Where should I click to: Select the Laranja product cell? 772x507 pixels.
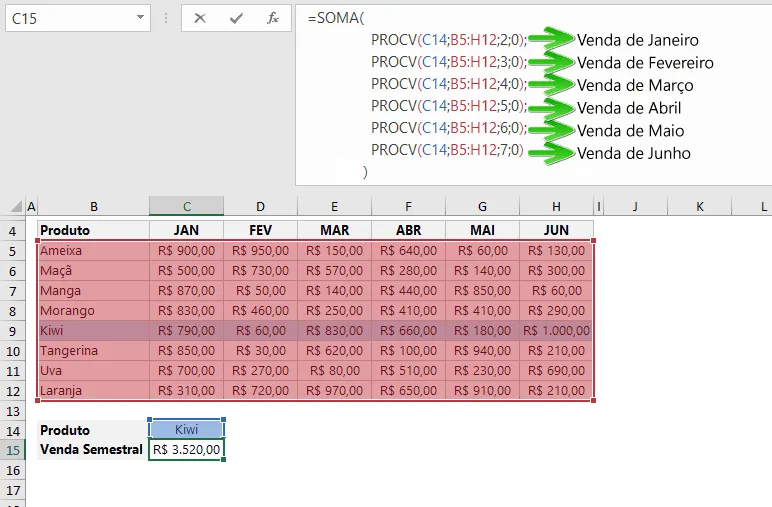[93, 391]
